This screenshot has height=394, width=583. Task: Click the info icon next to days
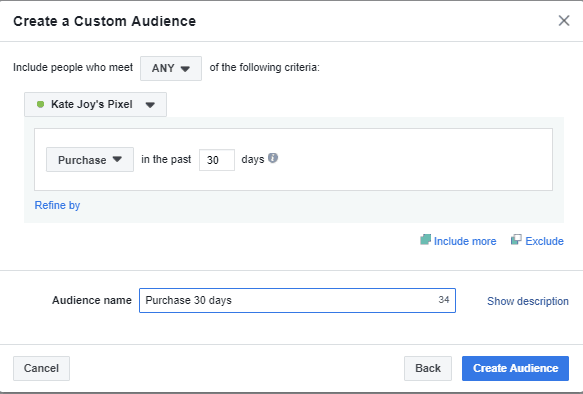[273, 158]
